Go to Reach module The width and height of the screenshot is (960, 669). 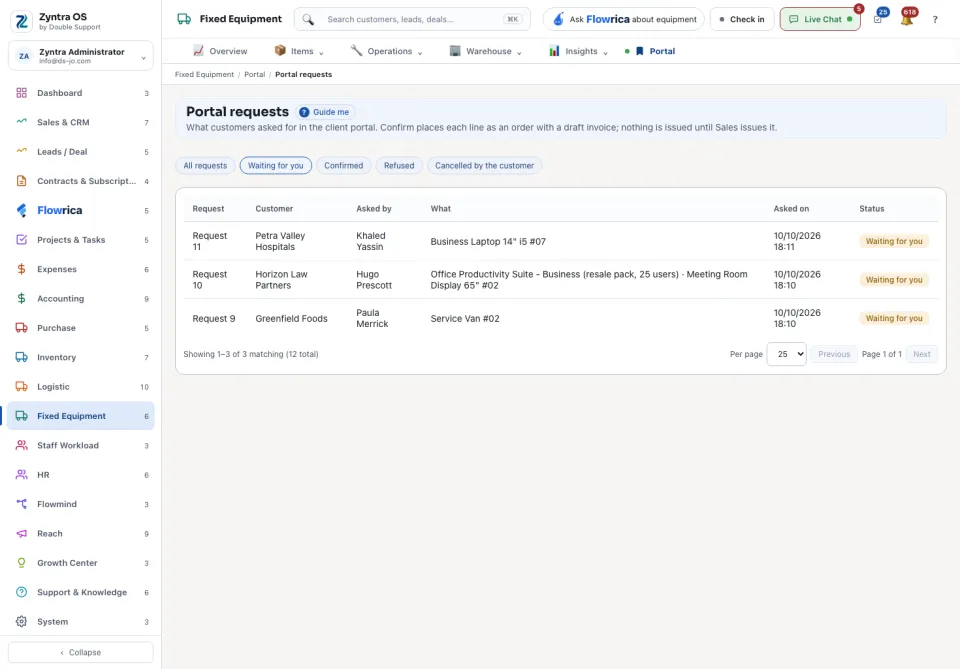pos(81,534)
